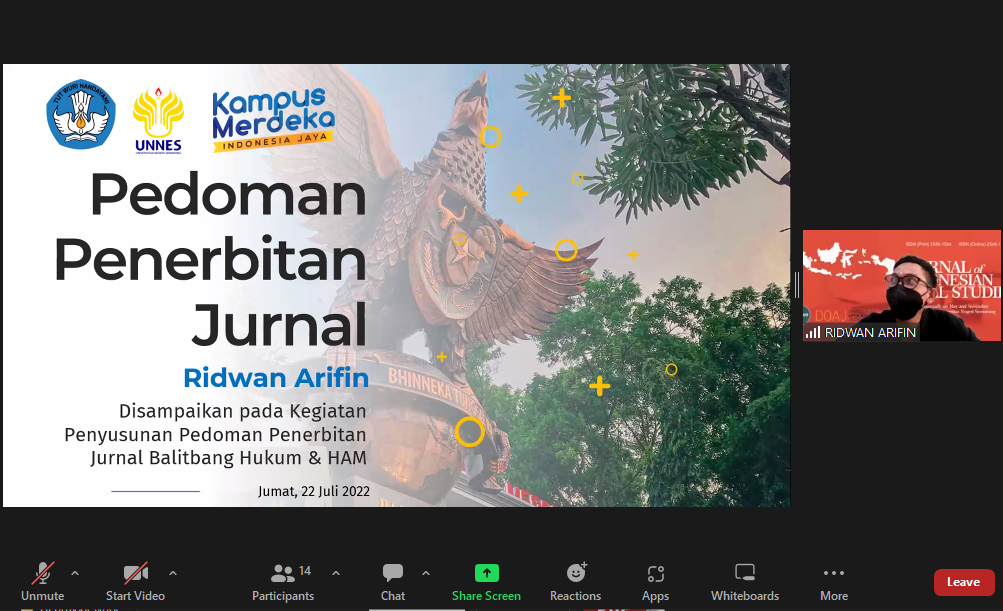This screenshot has width=1003, height=611.
Task: Expand the arrow next to Chat
Action: (x=426, y=573)
